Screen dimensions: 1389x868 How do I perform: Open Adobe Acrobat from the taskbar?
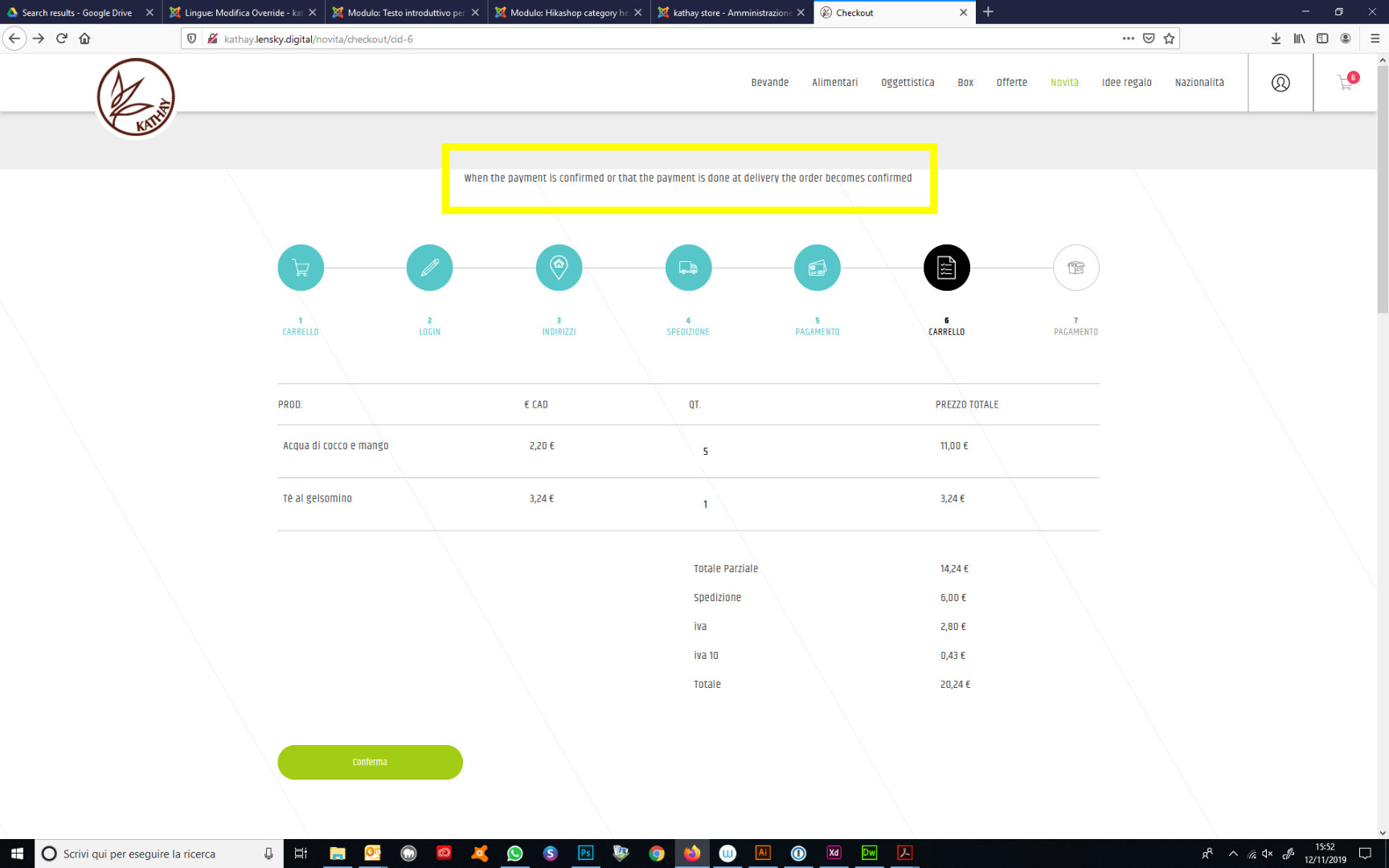(x=904, y=854)
